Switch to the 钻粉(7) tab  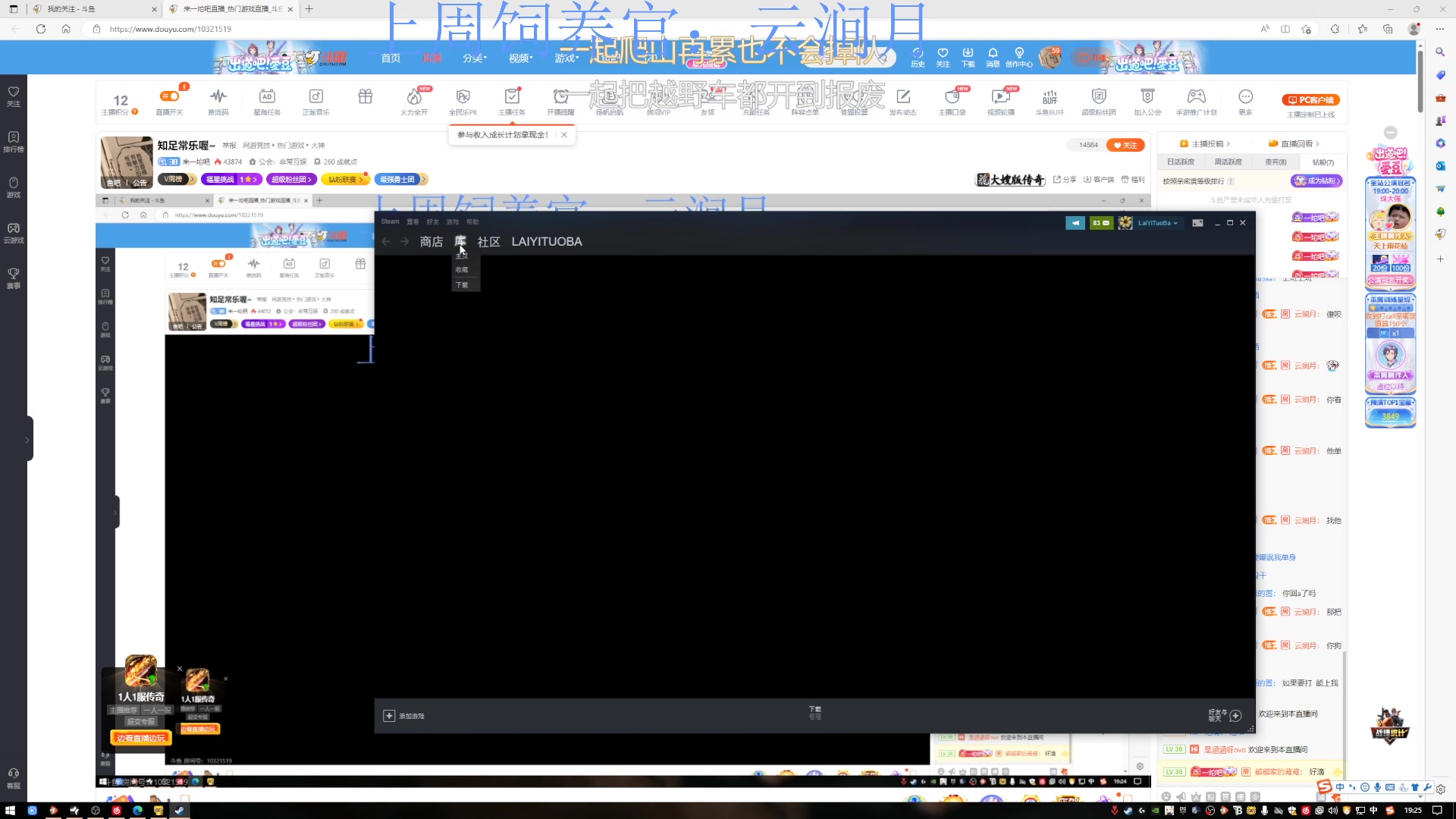click(x=1323, y=162)
